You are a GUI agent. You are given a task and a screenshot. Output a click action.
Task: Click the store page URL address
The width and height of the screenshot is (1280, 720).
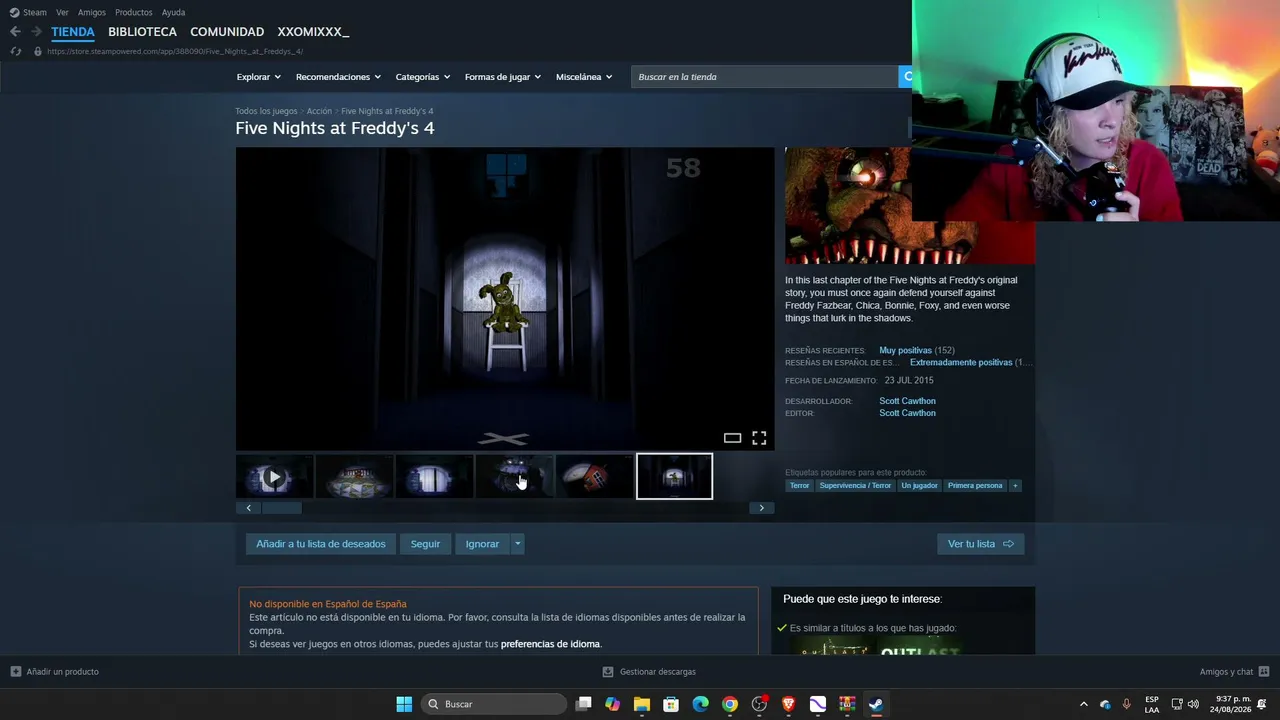tap(175, 51)
